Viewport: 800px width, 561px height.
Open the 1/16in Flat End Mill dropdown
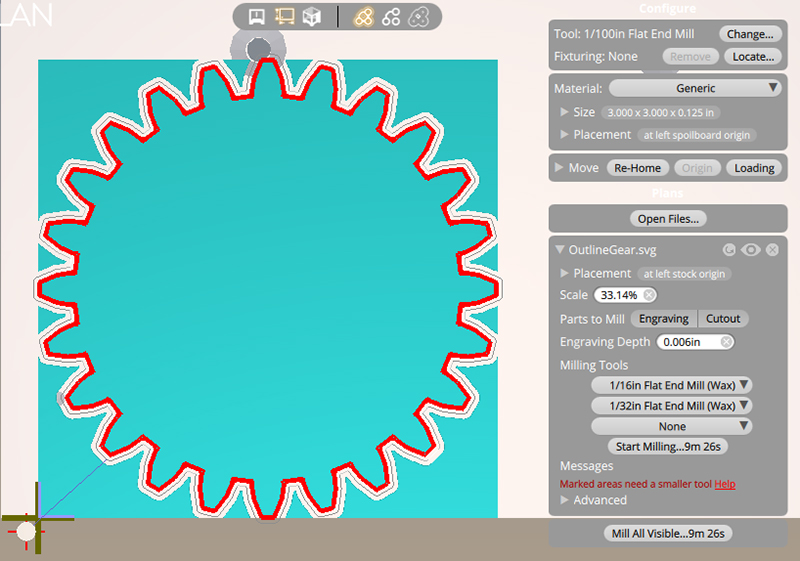pos(671,385)
